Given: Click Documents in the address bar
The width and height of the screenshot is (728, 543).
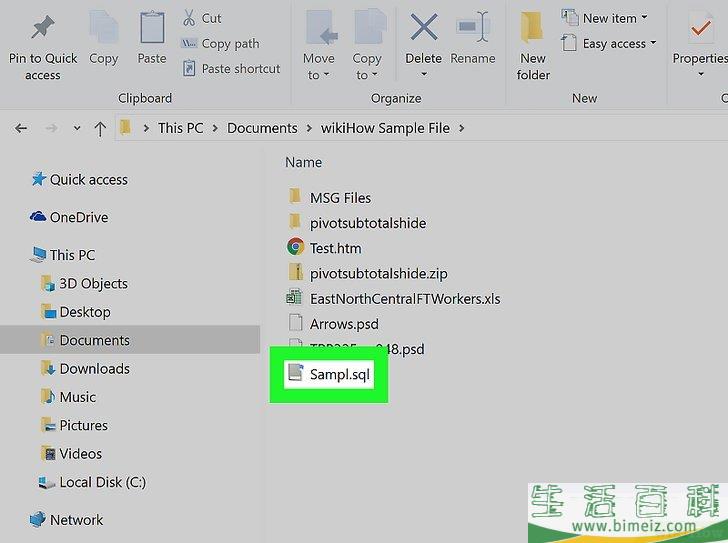Looking at the screenshot, I should (x=262, y=128).
